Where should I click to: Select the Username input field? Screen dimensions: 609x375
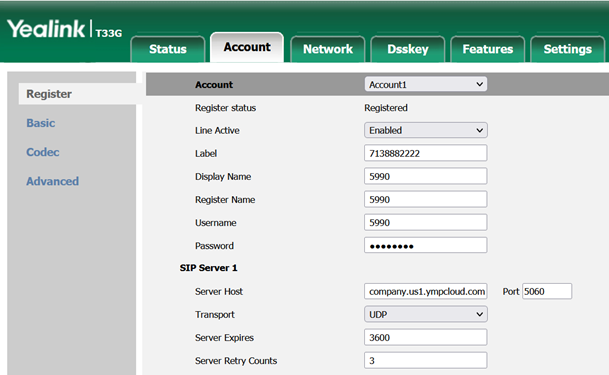(x=426, y=222)
